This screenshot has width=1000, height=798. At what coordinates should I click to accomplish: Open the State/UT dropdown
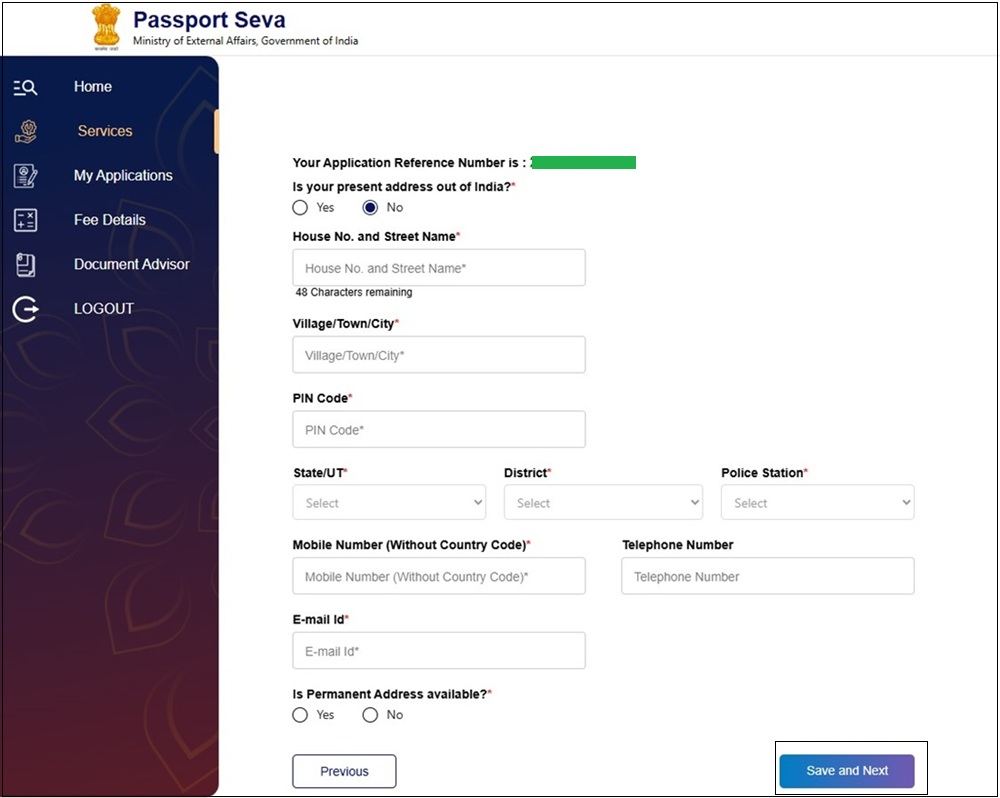[x=389, y=503]
